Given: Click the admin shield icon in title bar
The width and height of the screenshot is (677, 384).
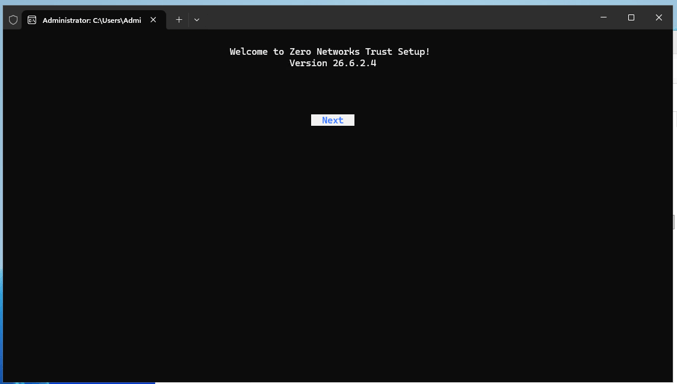Looking at the screenshot, I should [13, 20].
